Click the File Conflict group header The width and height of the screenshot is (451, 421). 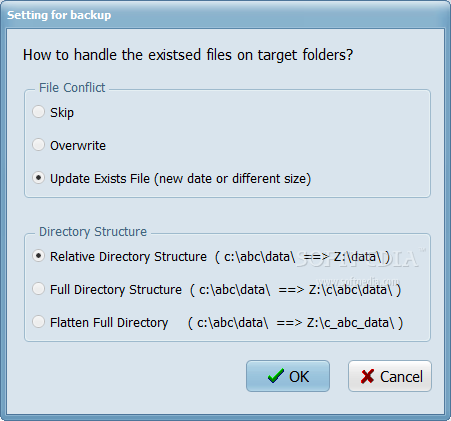pyautogui.click(x=72, y=88)
